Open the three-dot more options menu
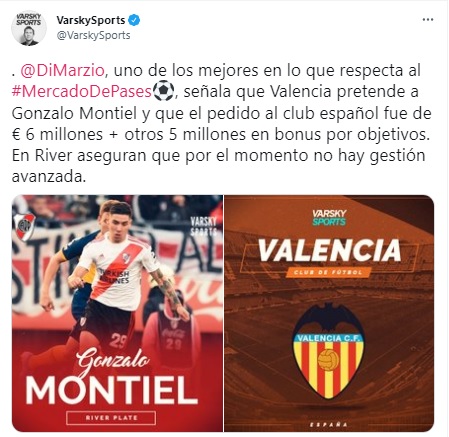The image size is (449, 437). [x=428, y=20]
